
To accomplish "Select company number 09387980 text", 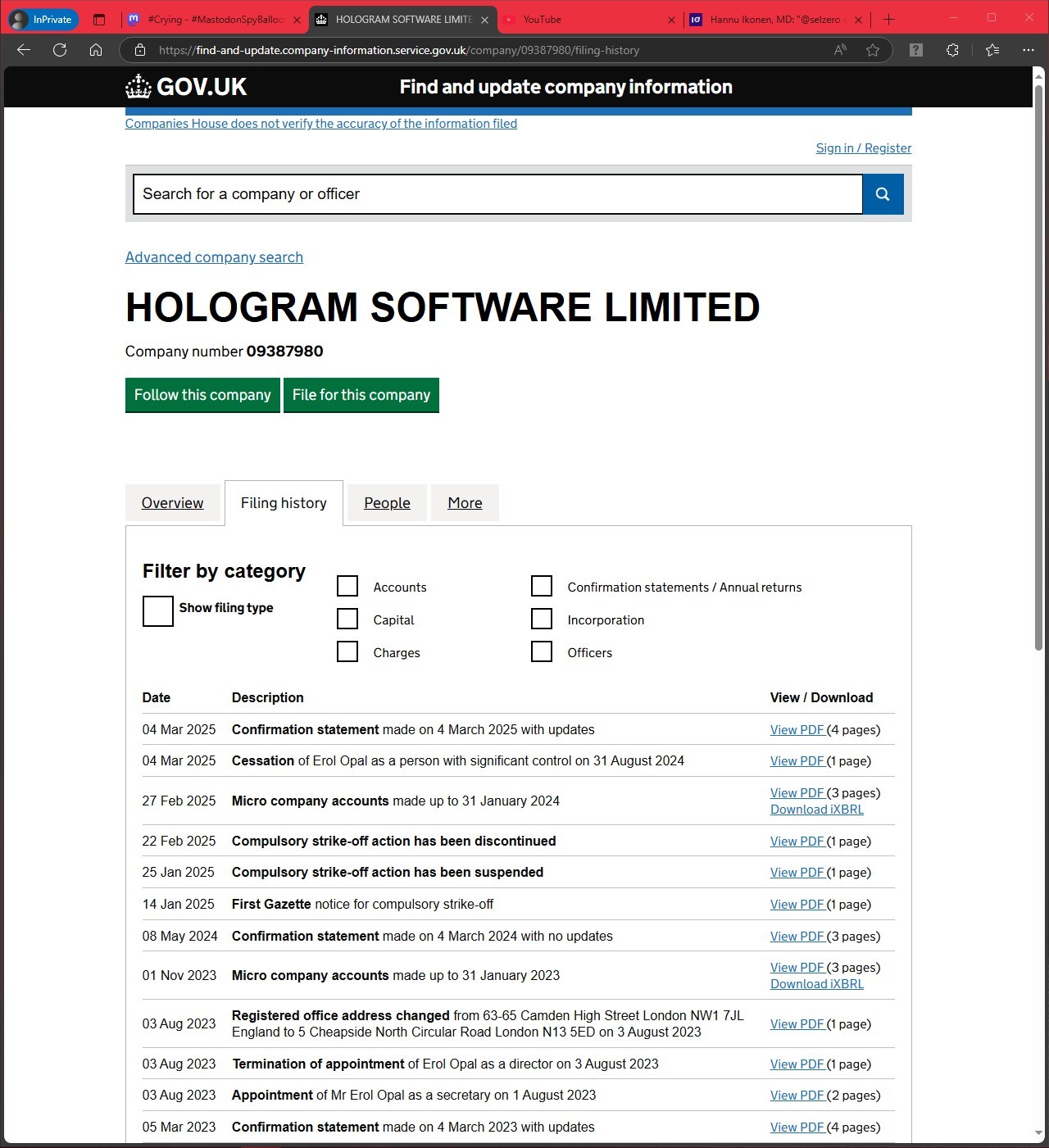I will [x=284, y=352].
